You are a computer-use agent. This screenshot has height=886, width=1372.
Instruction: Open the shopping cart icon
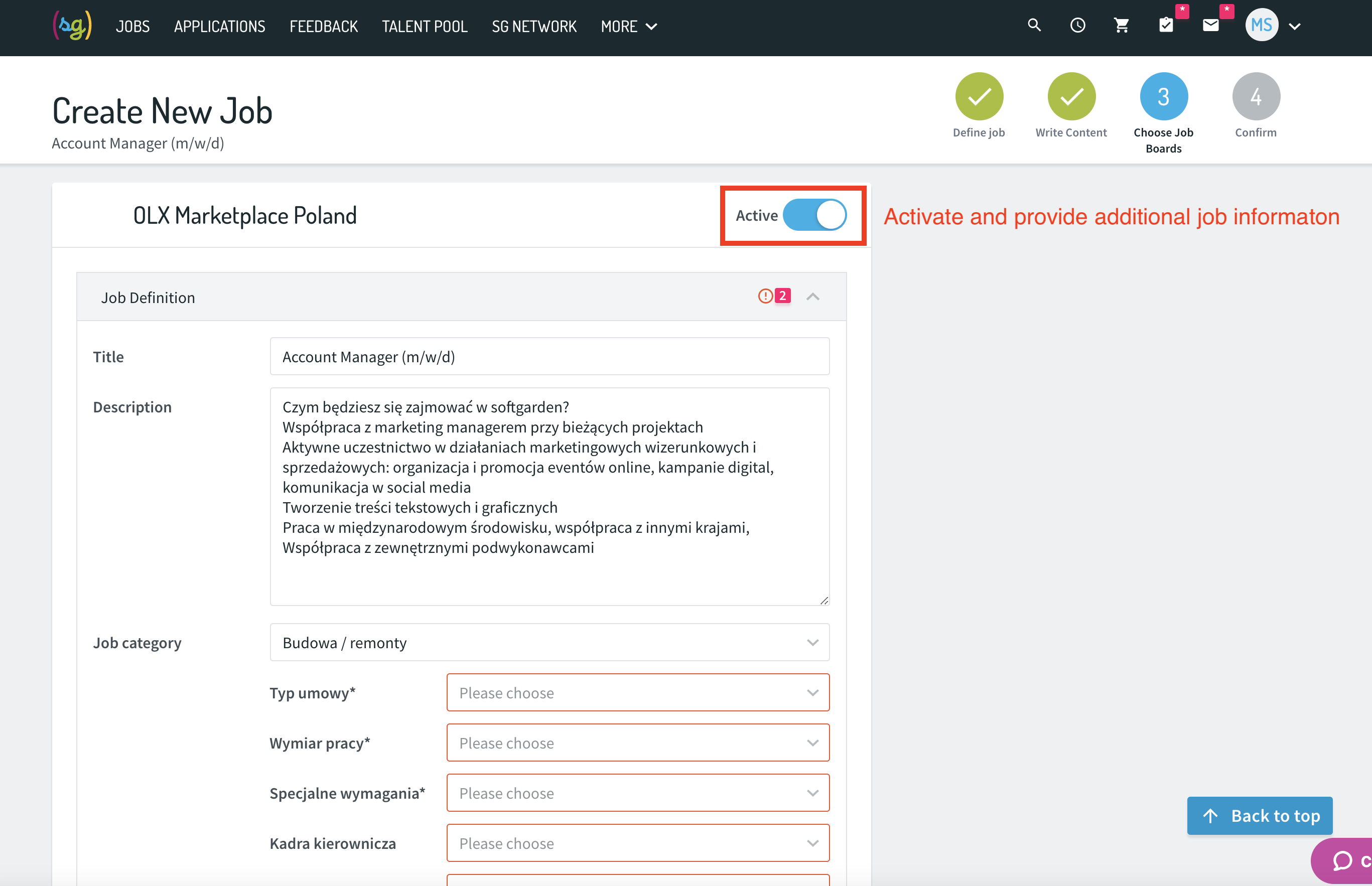tap(1121, 25)
